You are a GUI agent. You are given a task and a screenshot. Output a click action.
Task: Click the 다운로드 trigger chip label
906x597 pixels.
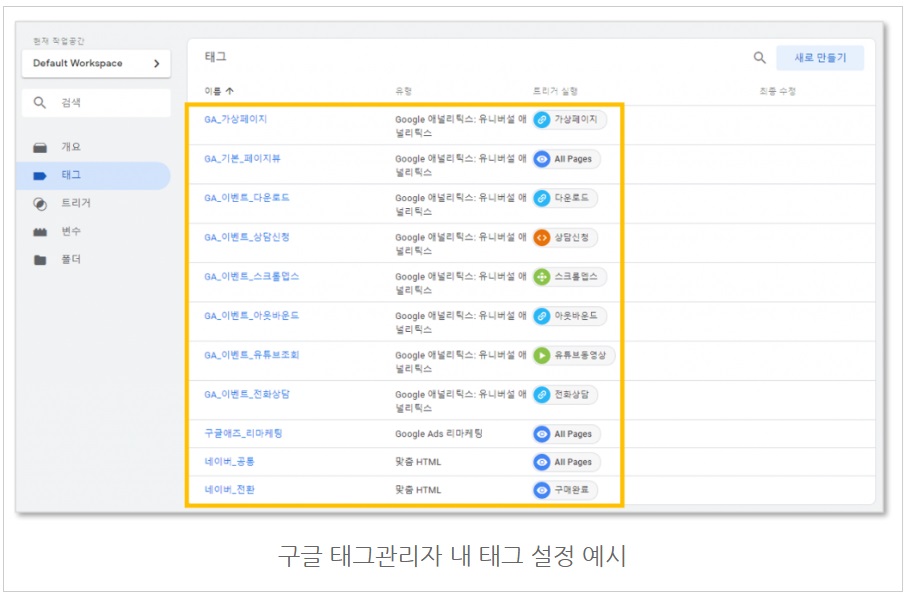pyautogui.click(x=571, y=198)
